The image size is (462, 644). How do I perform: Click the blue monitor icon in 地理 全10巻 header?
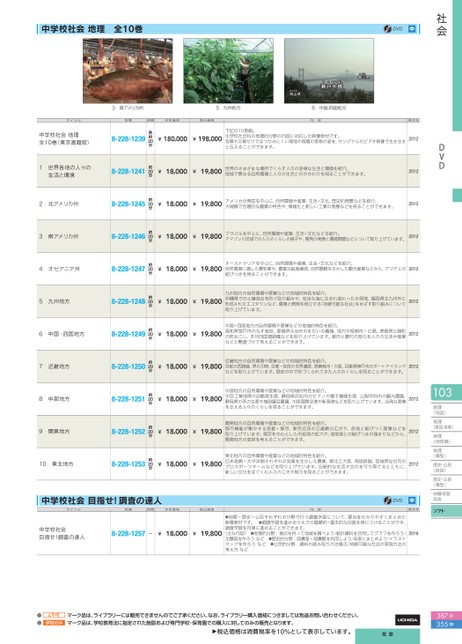tap(412, 29)
